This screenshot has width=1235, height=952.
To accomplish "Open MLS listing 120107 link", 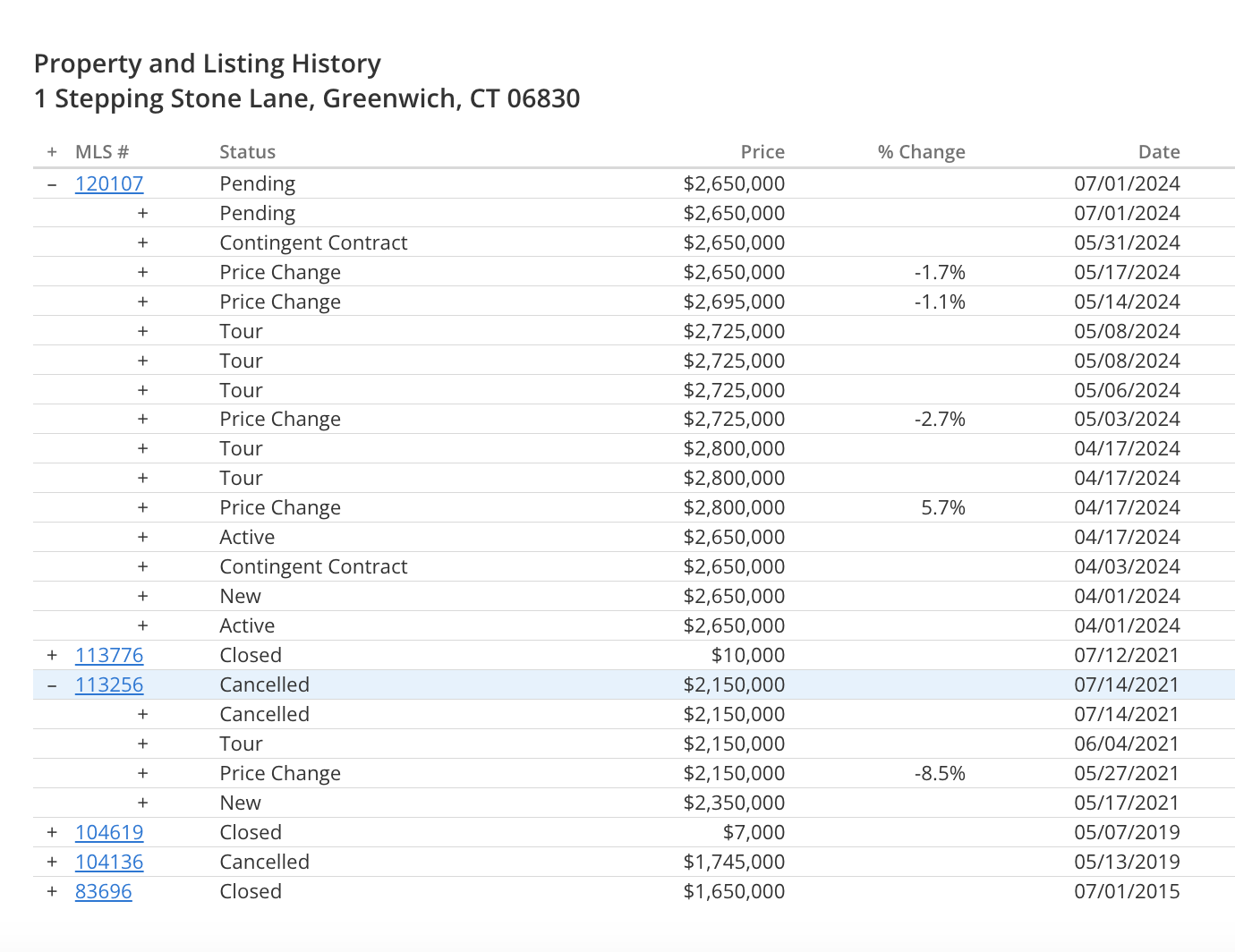I will click(109, 183).
